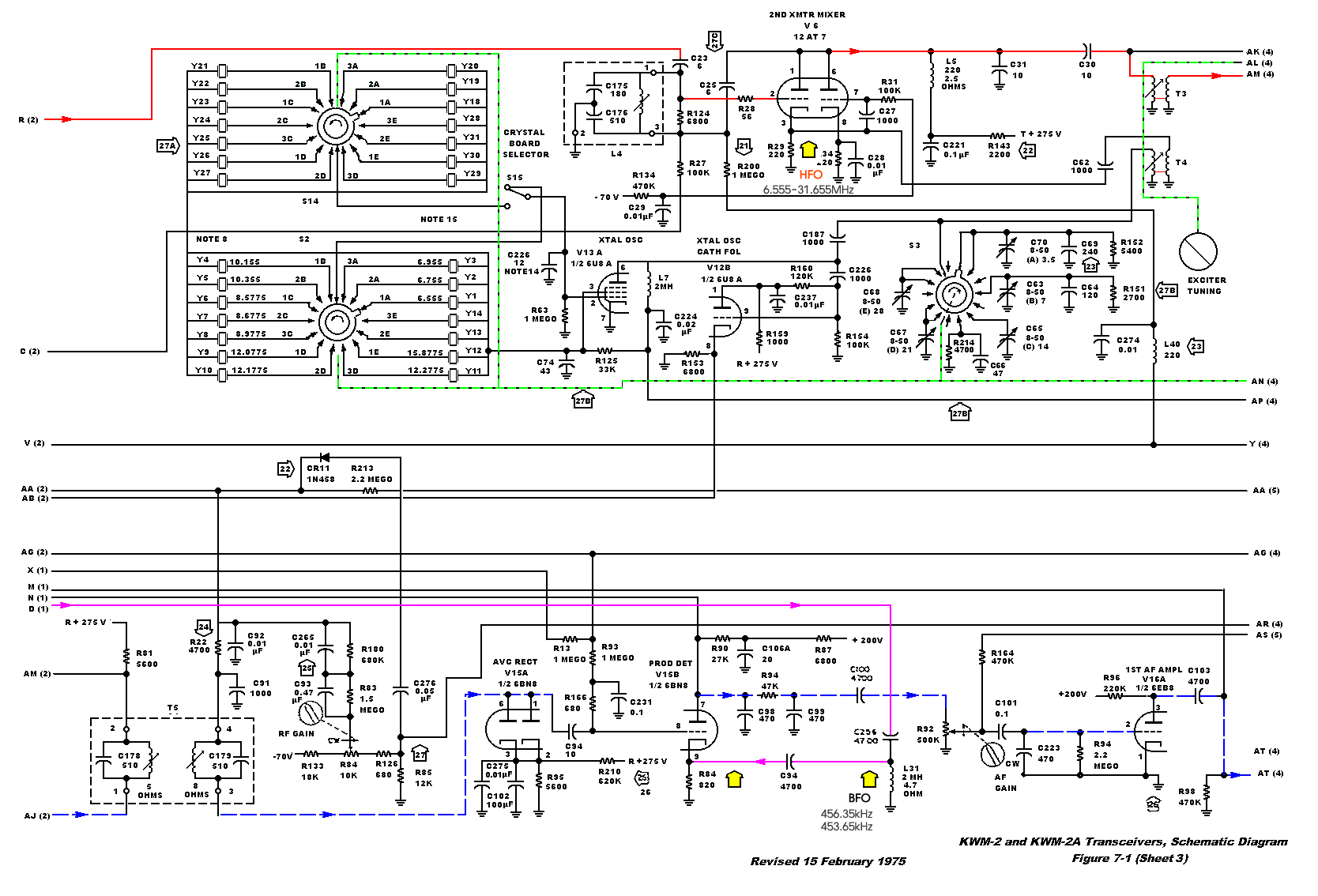Image resolution: width=1318 pixels, height=896 pixels.
Task: Click the 21 reference flag near R200
Action: coord(744,146)
